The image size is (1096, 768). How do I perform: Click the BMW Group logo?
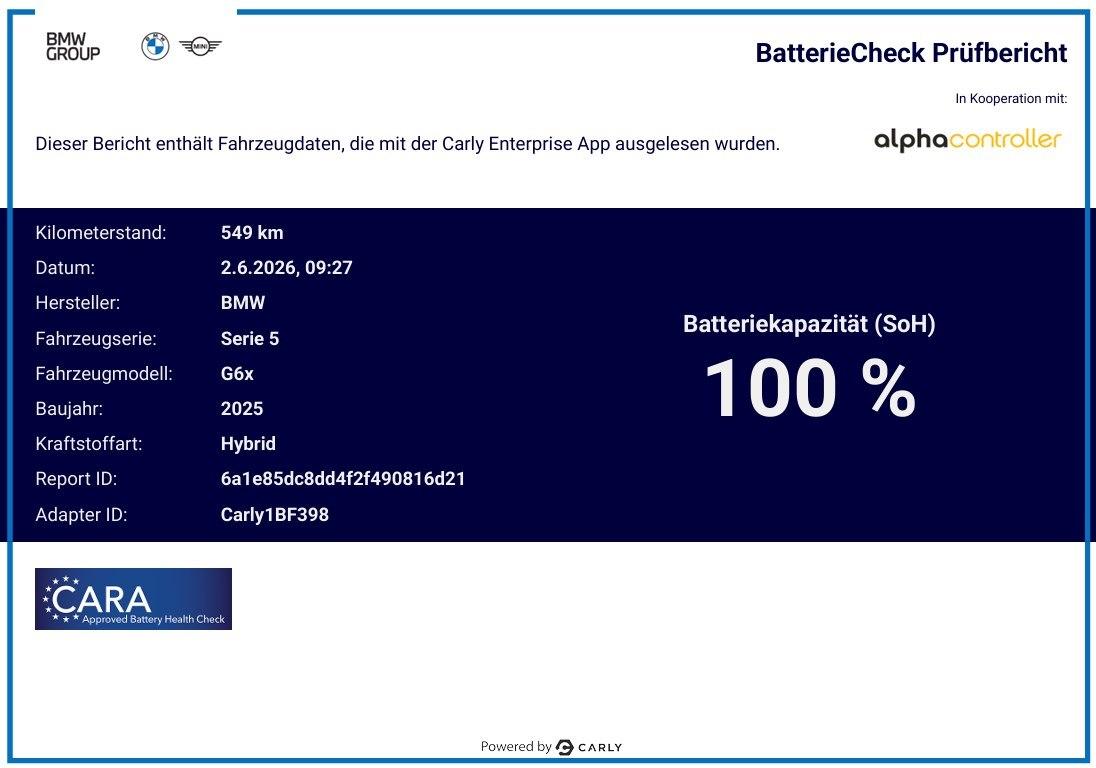(x=73, y=48)
